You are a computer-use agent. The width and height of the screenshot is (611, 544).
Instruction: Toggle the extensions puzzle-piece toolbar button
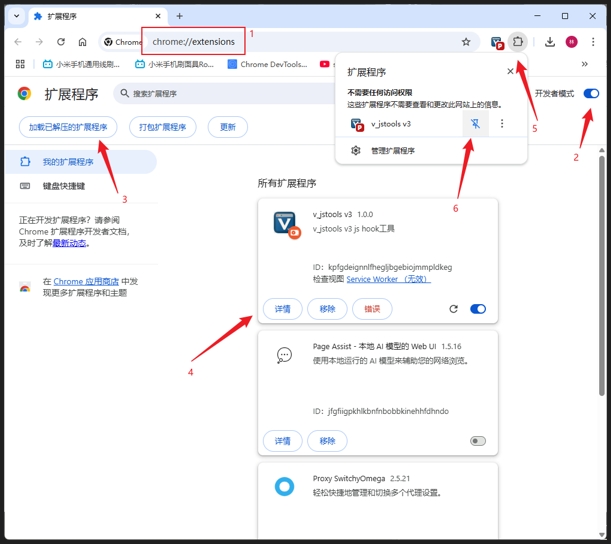[517, 41]
